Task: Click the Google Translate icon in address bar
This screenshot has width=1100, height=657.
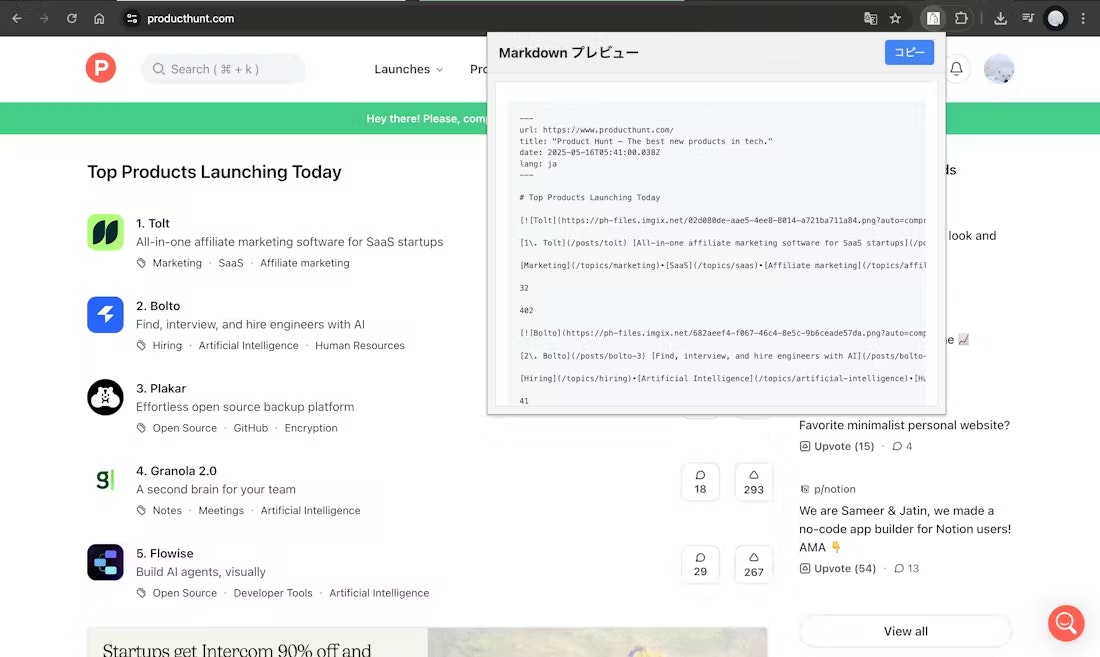Action: click(871, 18)
